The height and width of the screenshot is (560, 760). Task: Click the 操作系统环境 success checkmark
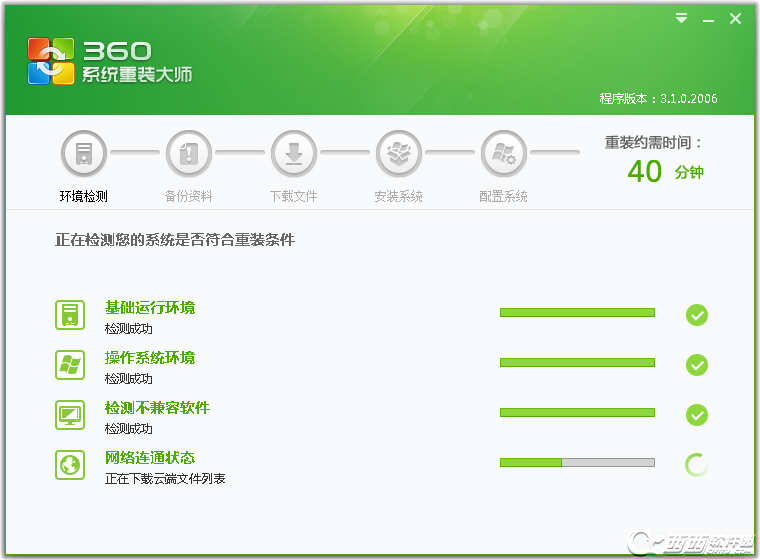(697, 365)
